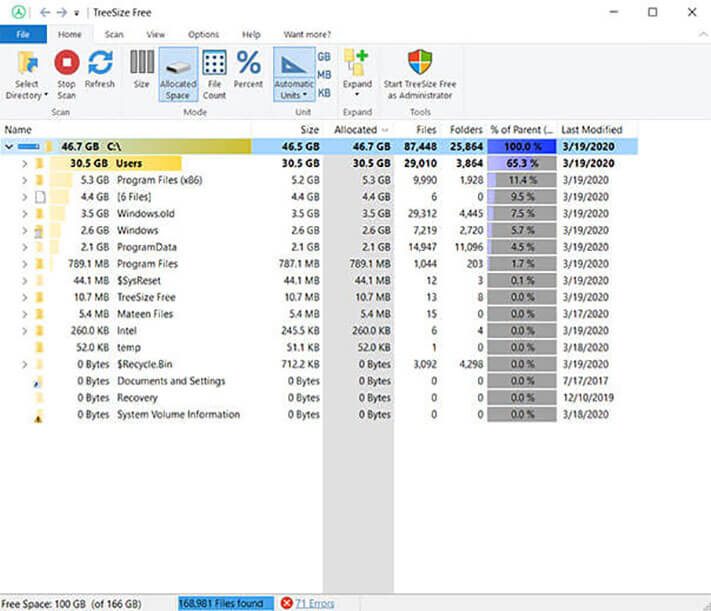
Task: Select the $SysReset folder
Action: tap(139, 281)
